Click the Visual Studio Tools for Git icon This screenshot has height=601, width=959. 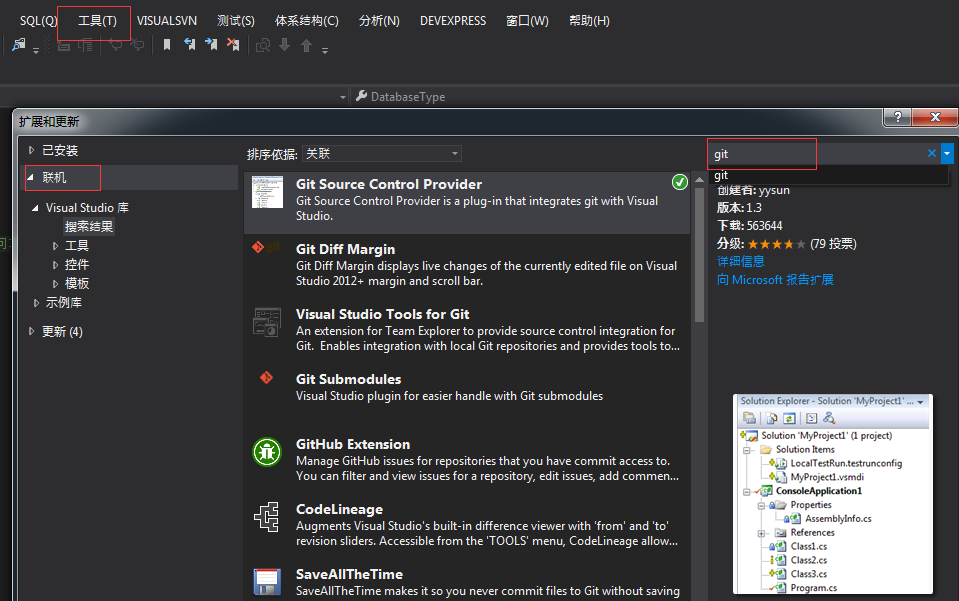coord(267,322)
